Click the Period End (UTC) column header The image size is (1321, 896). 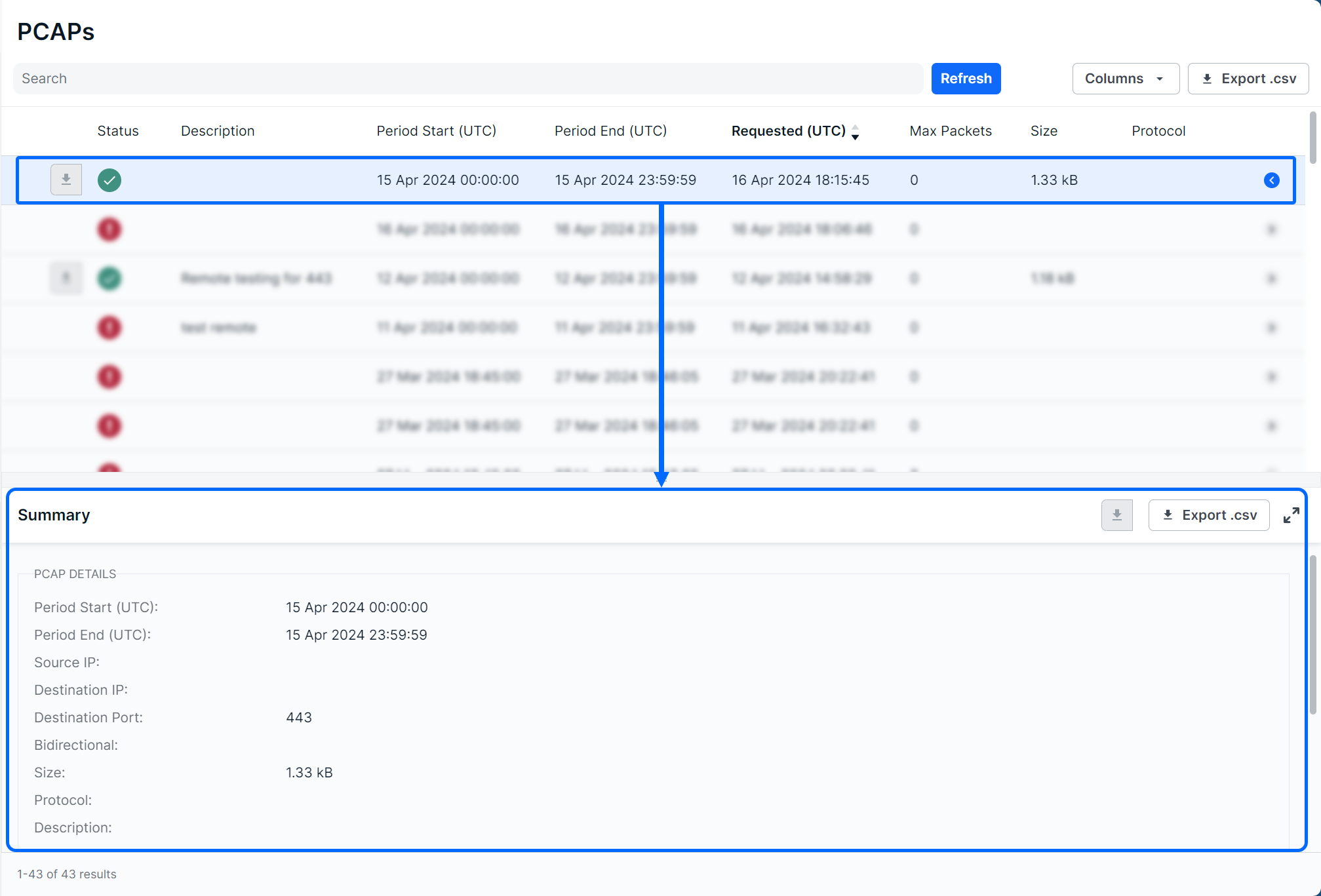tap(610, 131)
